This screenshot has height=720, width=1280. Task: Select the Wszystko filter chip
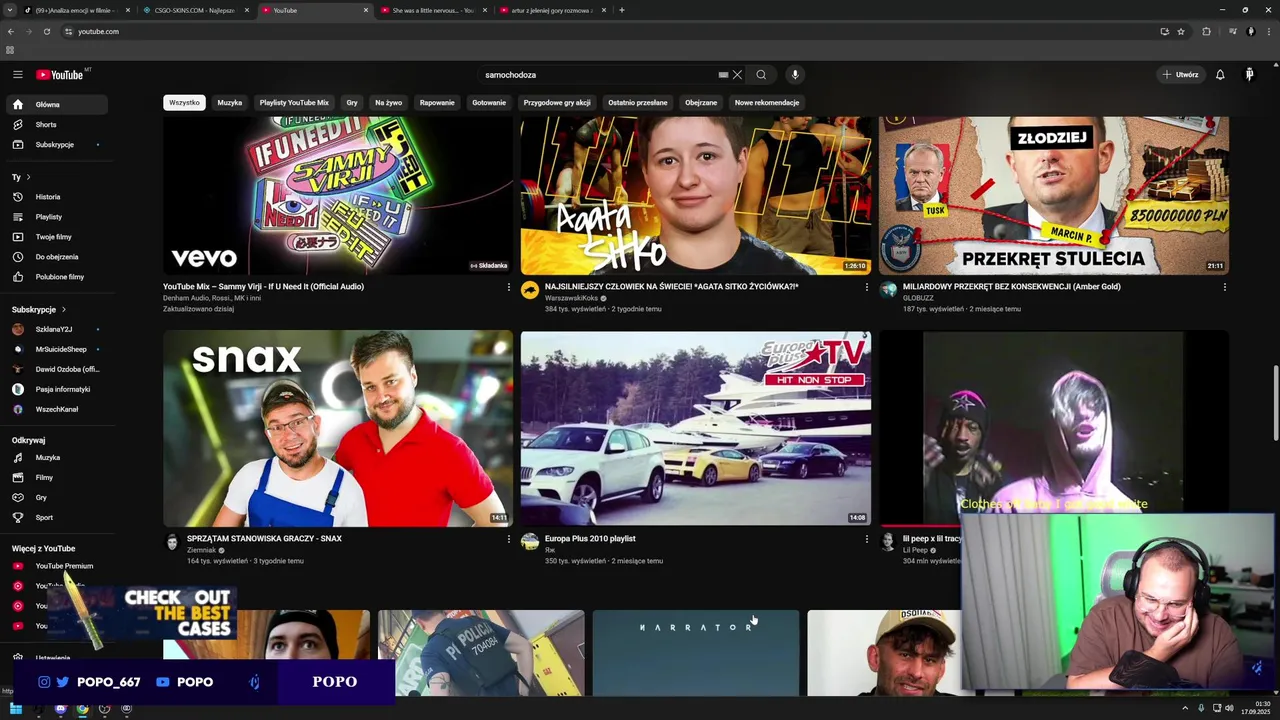click(x=184, y=102)
